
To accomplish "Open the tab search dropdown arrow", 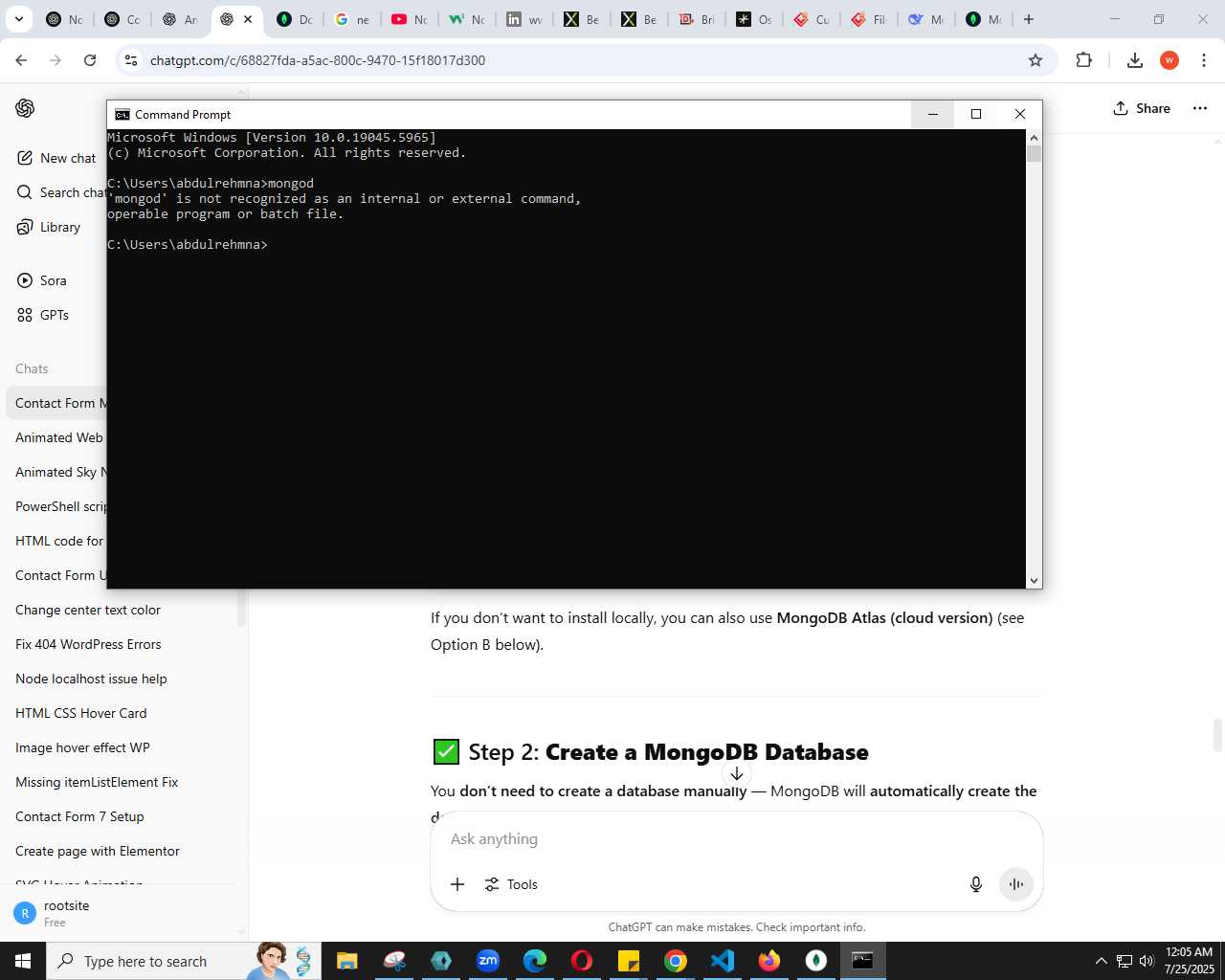I will click(x=18, y=19).
